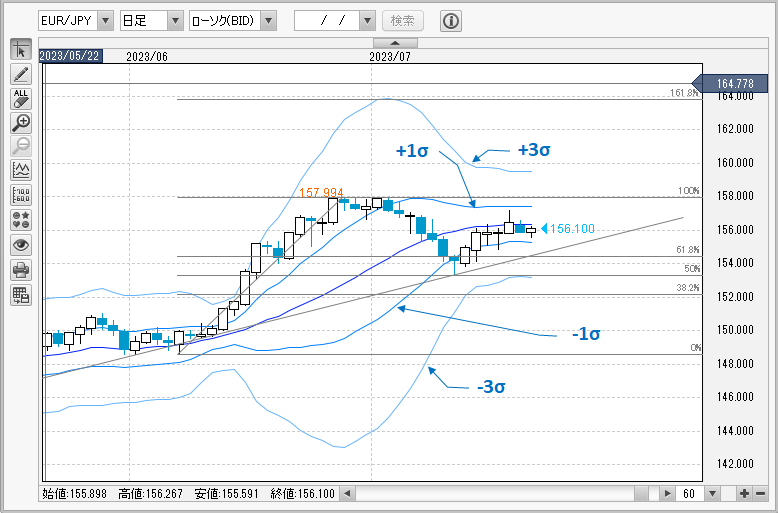Select the cursor pointer tool

(x=21, y=50)
